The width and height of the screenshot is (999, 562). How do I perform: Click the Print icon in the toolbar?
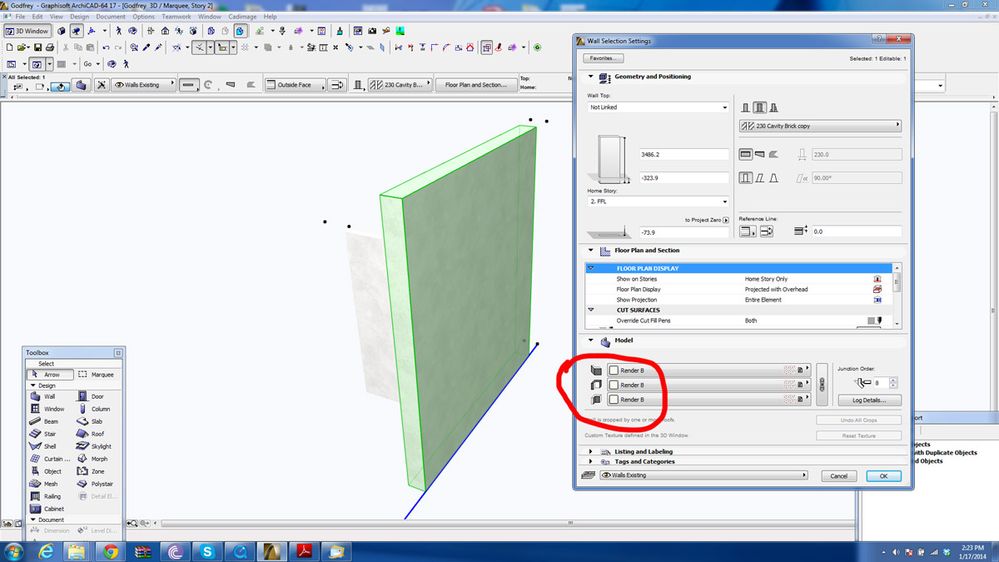coord(50,47)
